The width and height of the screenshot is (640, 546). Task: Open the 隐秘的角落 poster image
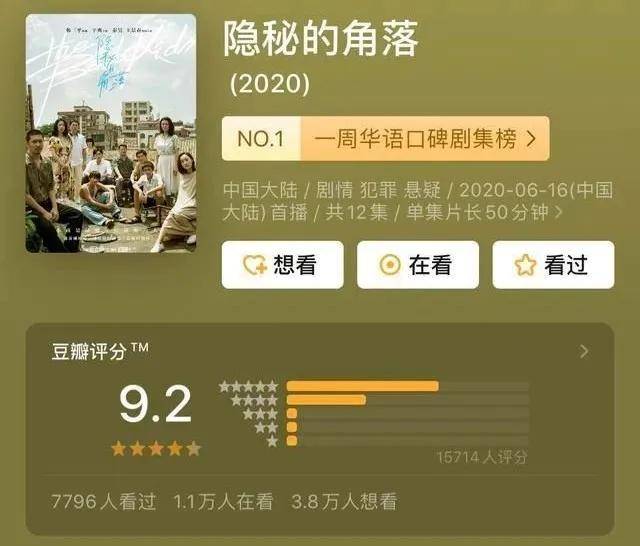111,133
